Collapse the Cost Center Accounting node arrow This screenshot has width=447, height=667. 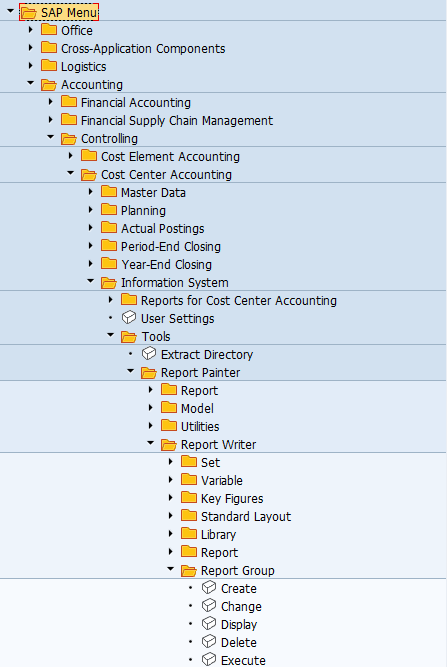tap(70, 173)
